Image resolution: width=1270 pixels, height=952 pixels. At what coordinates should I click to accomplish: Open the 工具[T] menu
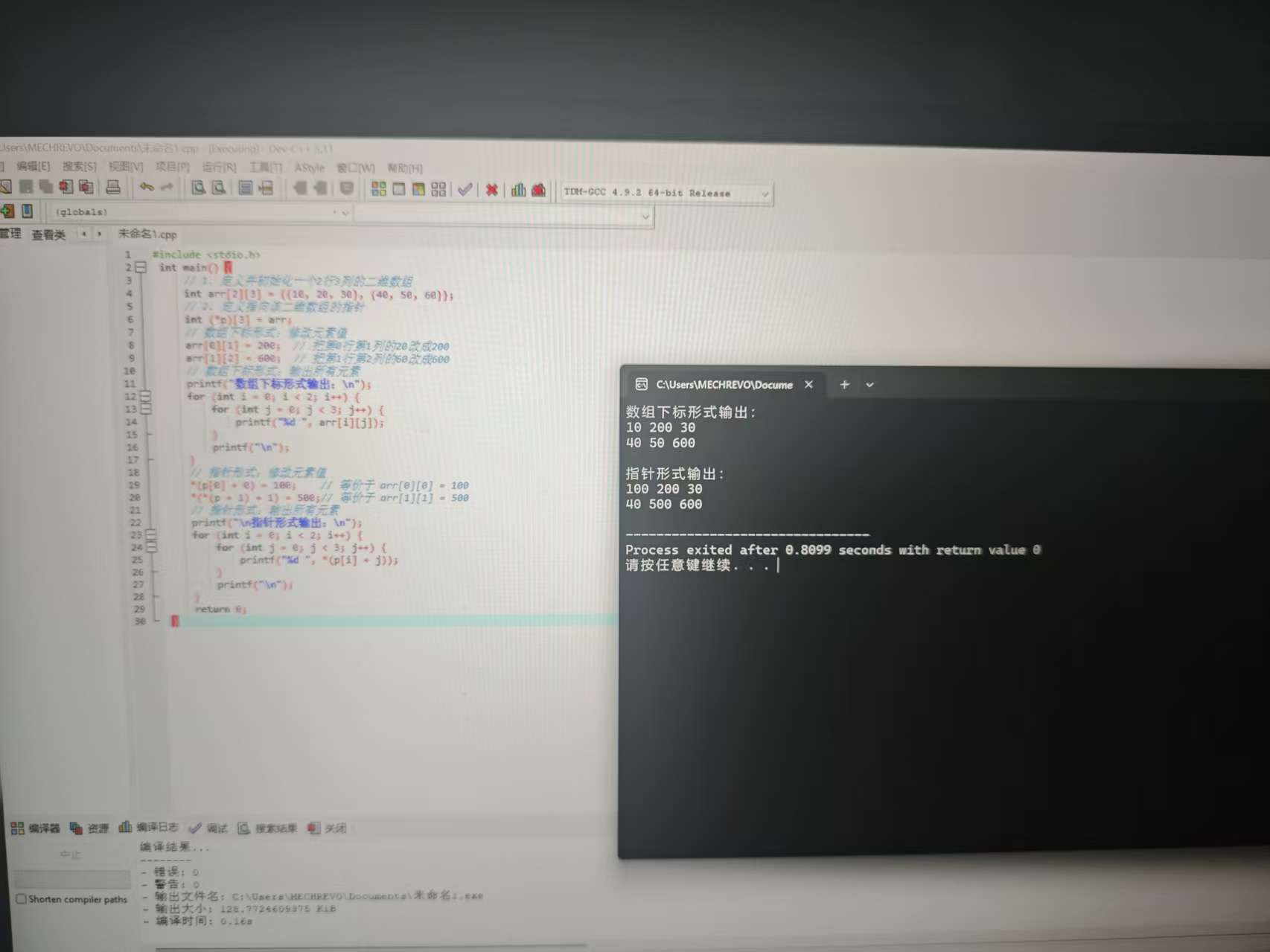266,167
